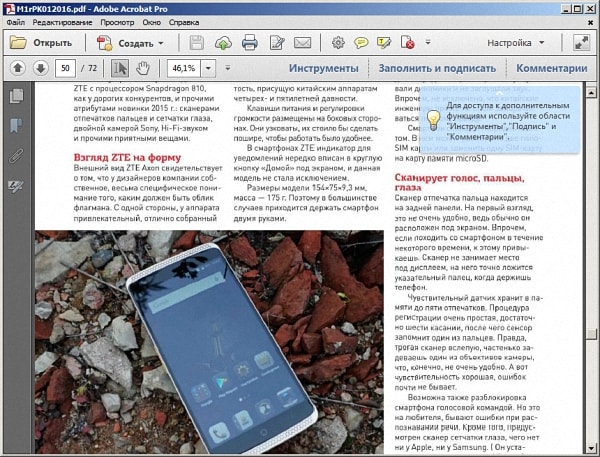600x457 pixels.
Task: Collapse the tooltip hint chevron
Action: tap(499, 93)
